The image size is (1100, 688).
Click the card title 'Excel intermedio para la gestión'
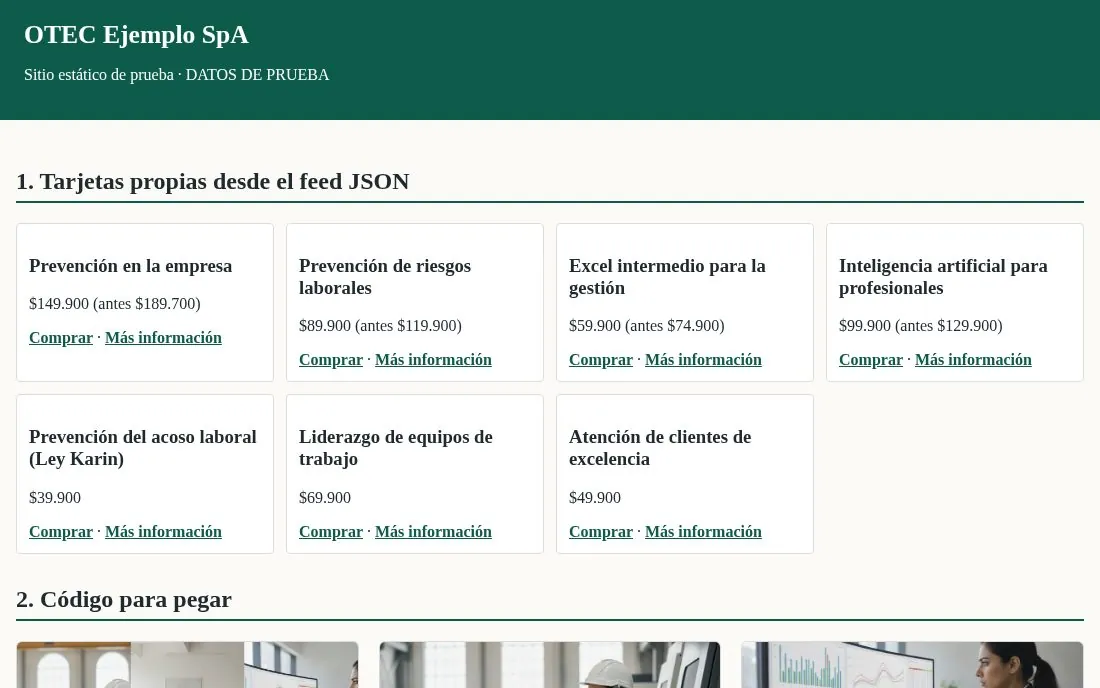[667, 277]
